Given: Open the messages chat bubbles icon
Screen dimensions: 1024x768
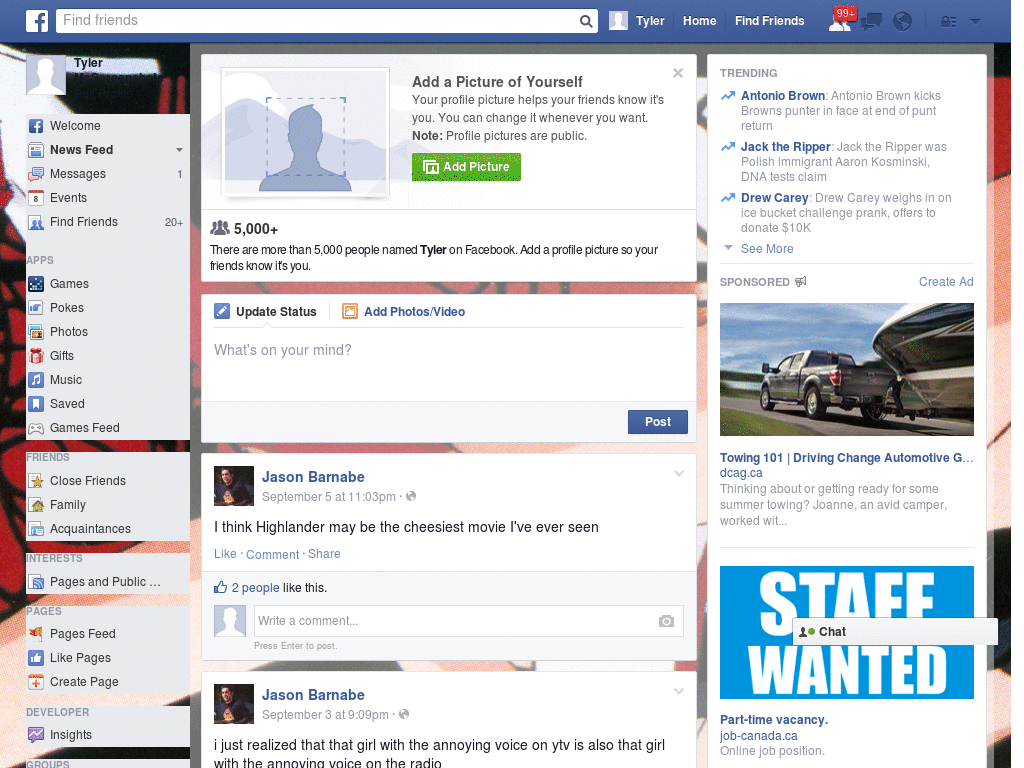Looking at the screenshot, I should click(871, 22).
